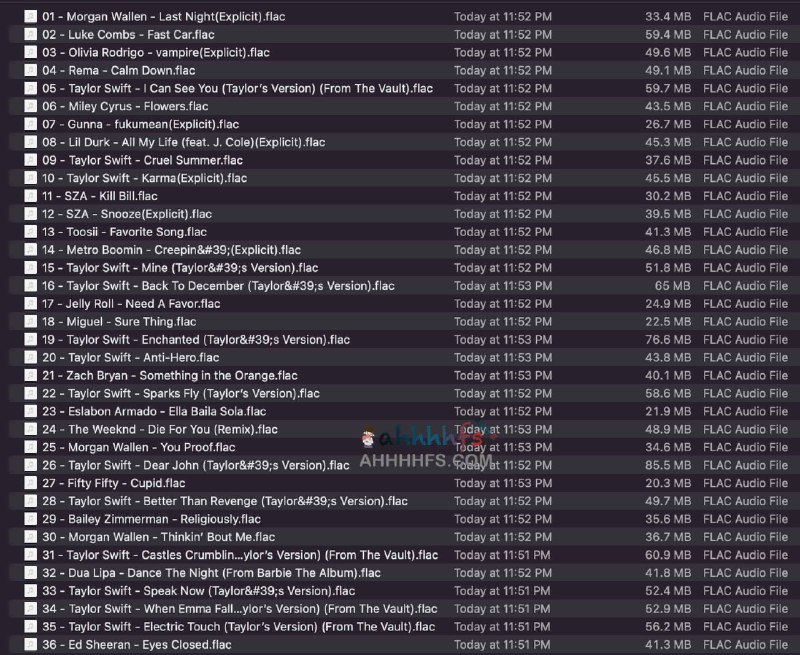800x655 pixels.
Task: Select the icon beside Fifty Fifty Cupid
Action: (x=30, y=483)
